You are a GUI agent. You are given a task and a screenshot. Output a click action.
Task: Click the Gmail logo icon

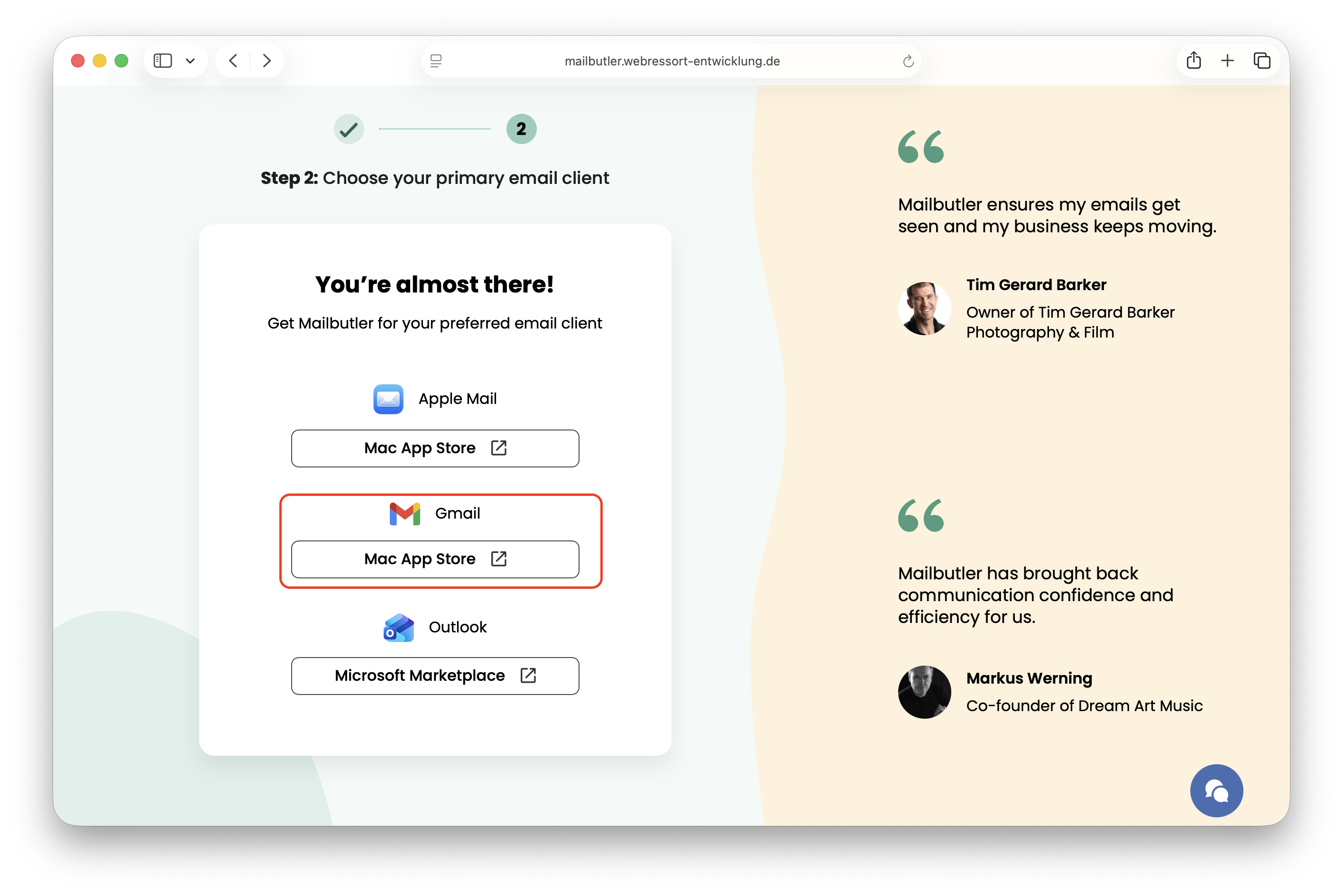tap(405, 514)
